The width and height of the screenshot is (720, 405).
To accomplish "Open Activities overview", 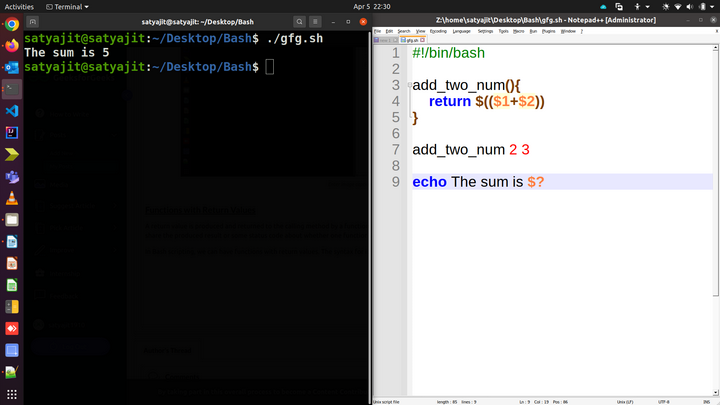I will pos(19,7).
